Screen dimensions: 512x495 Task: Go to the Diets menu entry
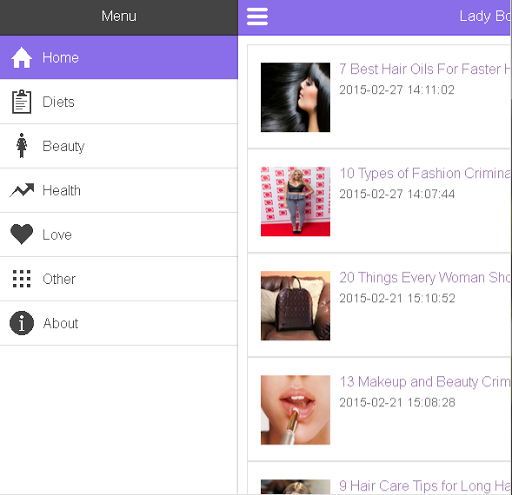119,102
